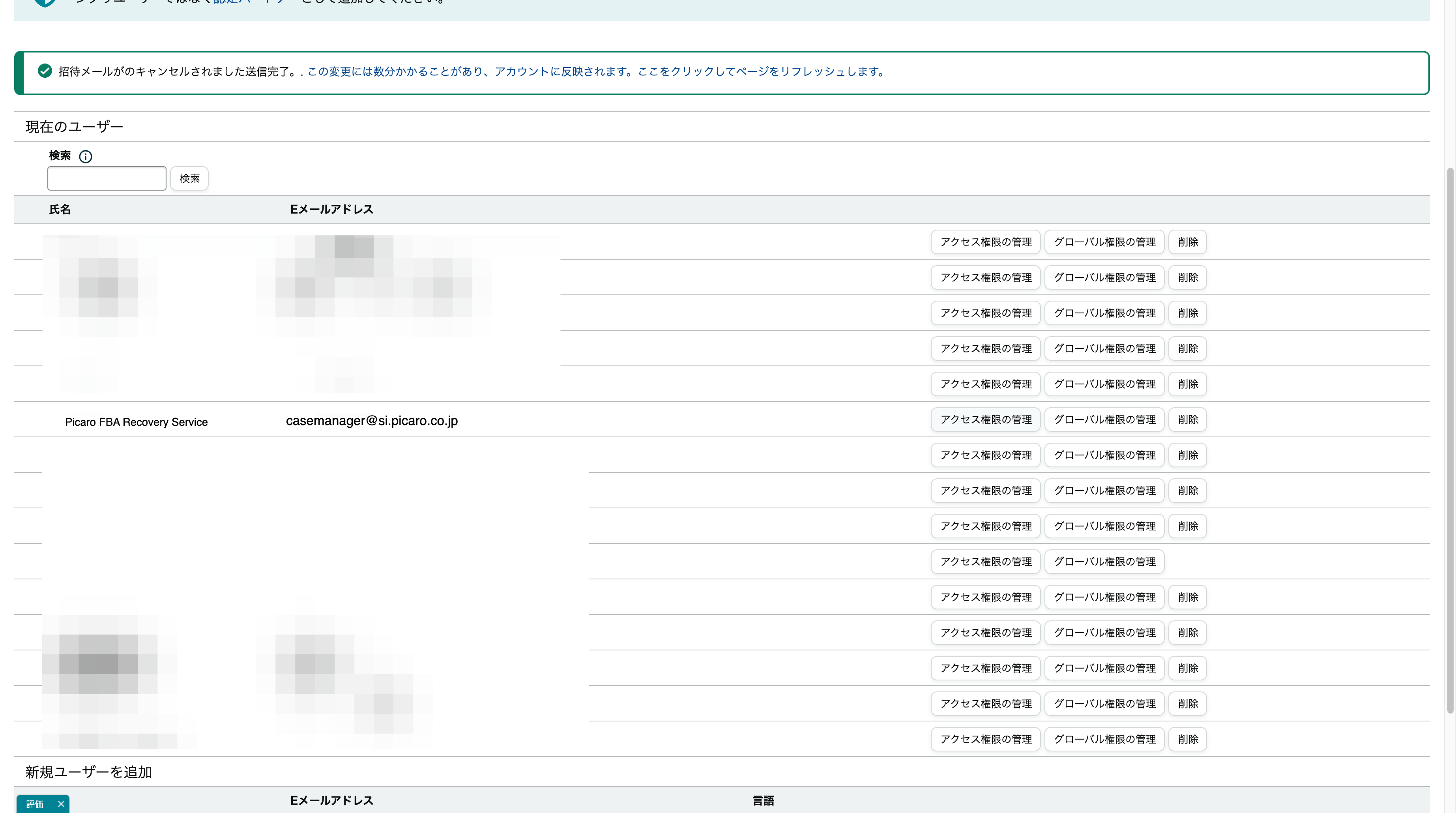Click the 新規ユーザーを追加 section heading

pyautogui.click(x=89, y=772)
